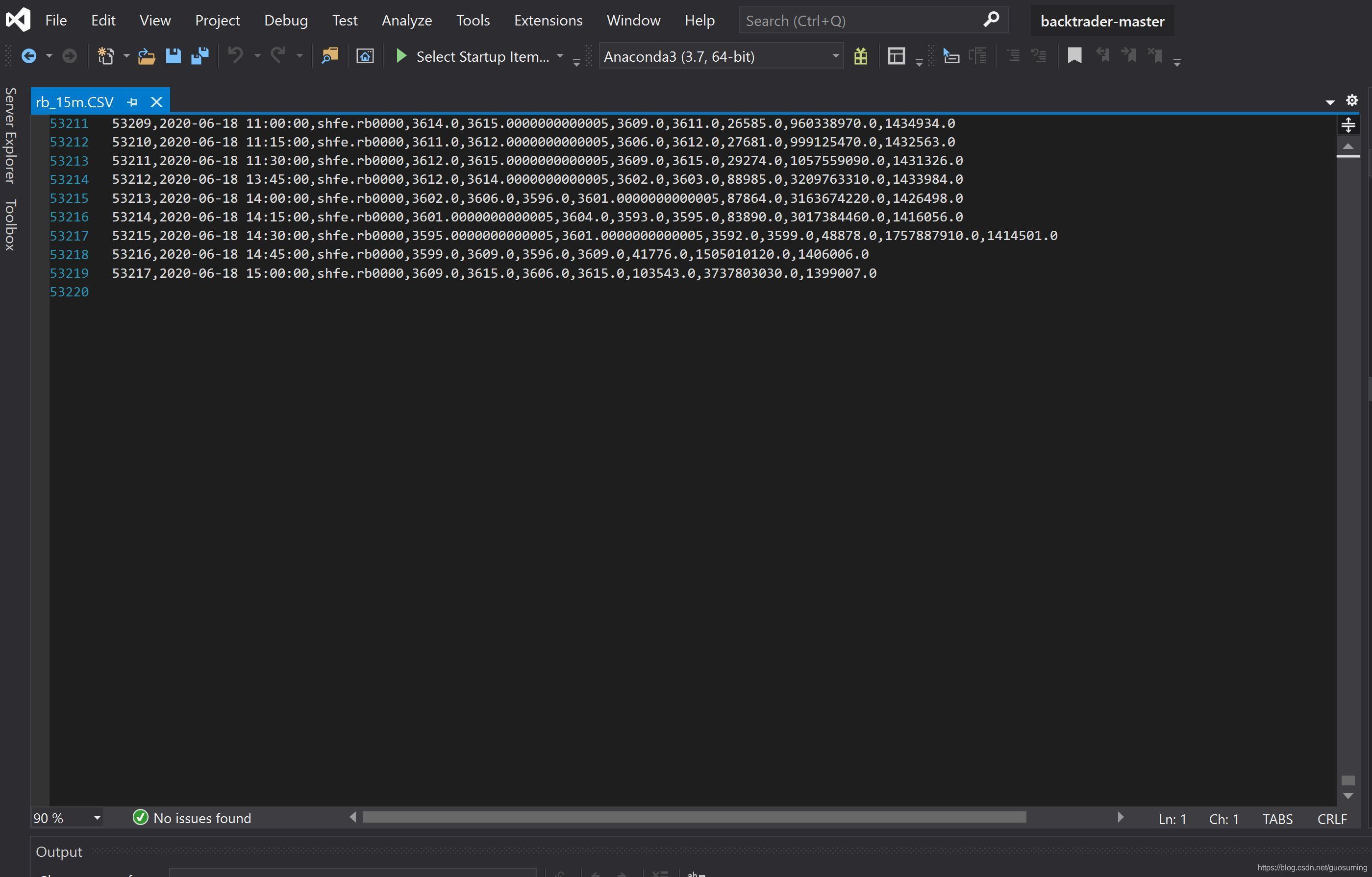Expand the Undo history dropdown
Image resolution: width=1372 pixels, height=877 pixels.
257,56
